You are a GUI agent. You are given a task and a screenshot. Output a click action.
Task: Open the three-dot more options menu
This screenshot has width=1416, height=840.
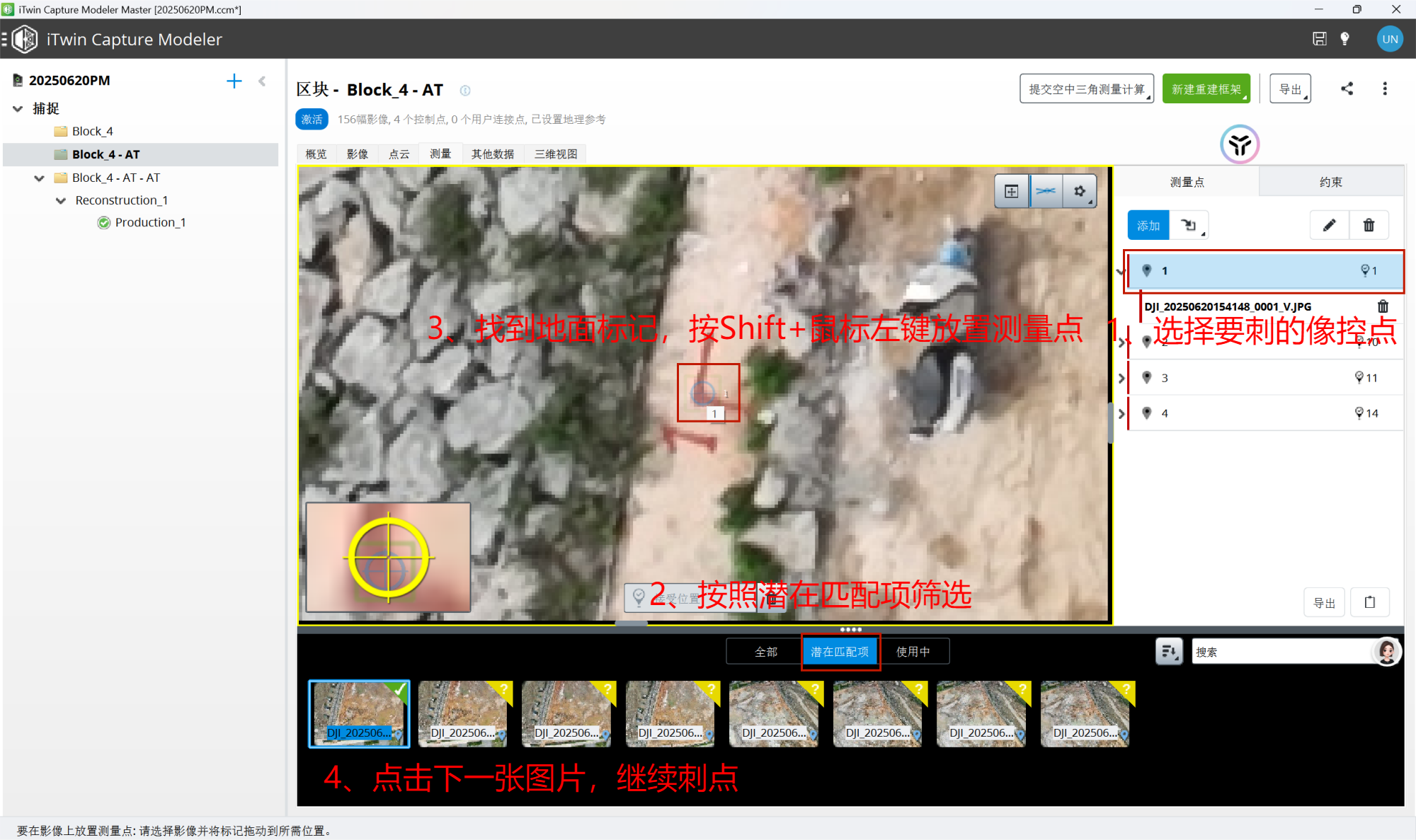point(1385,88)
